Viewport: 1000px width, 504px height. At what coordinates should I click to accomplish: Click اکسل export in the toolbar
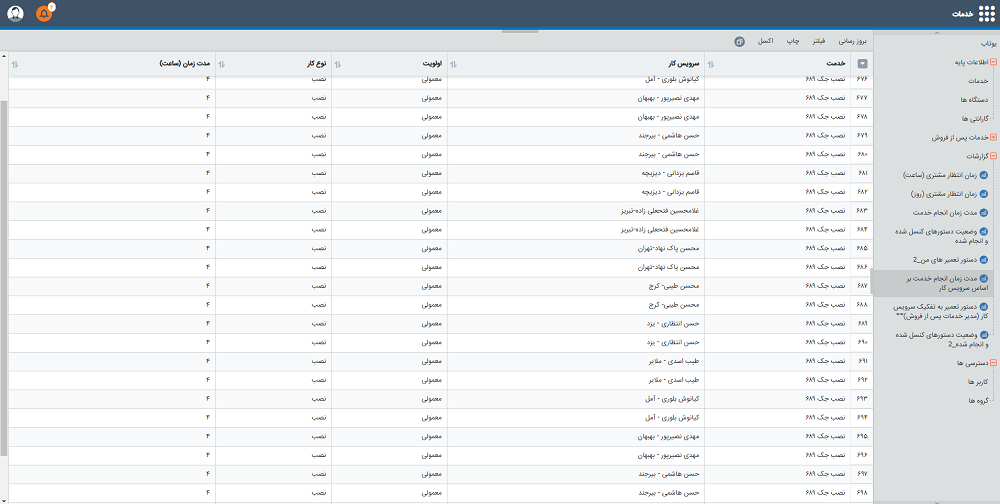point(765,41)
